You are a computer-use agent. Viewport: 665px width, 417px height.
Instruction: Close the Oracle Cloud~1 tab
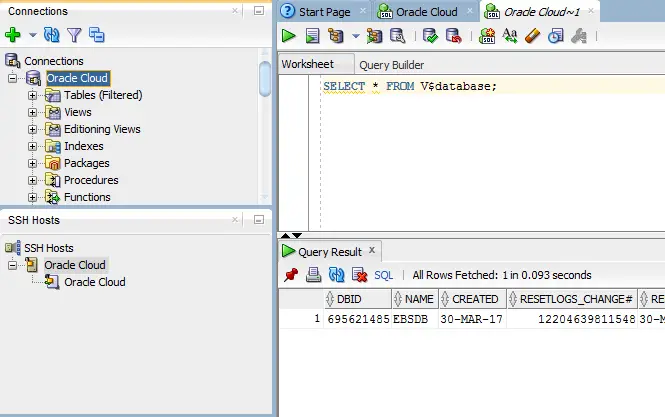[591, 11]
